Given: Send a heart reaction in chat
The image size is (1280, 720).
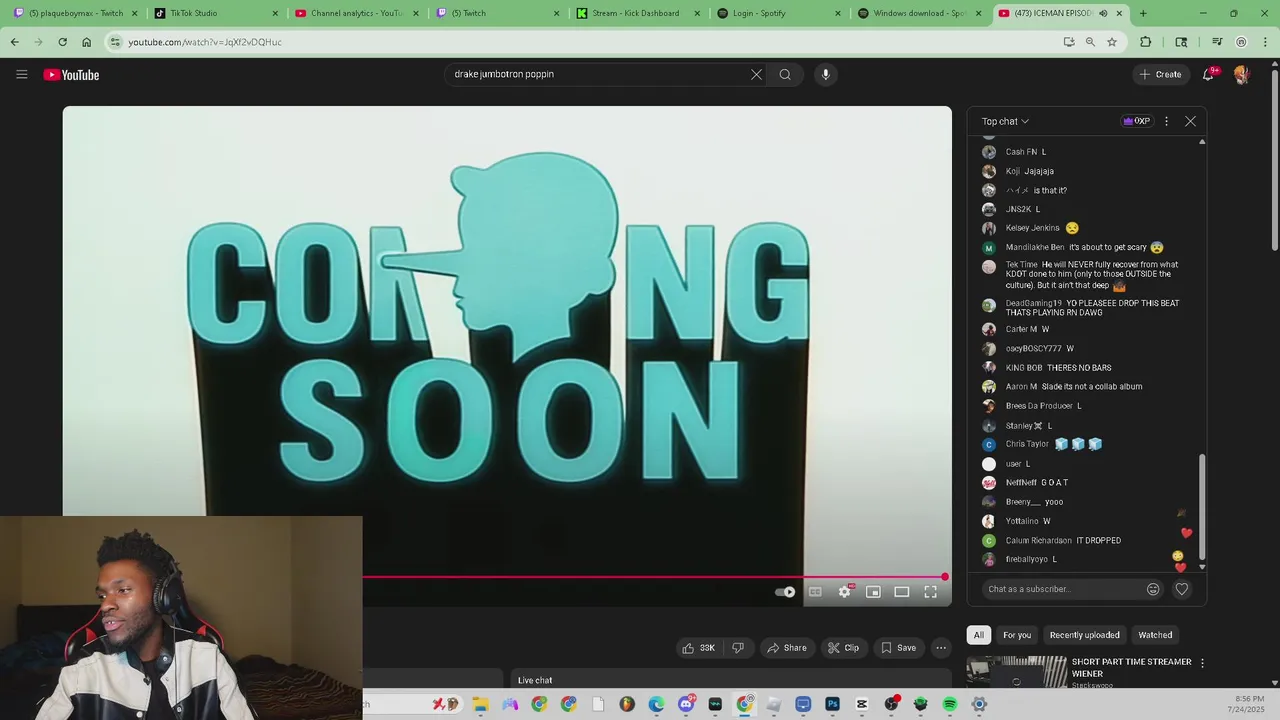Looking at the screenshot, I should pos(1182,589).
